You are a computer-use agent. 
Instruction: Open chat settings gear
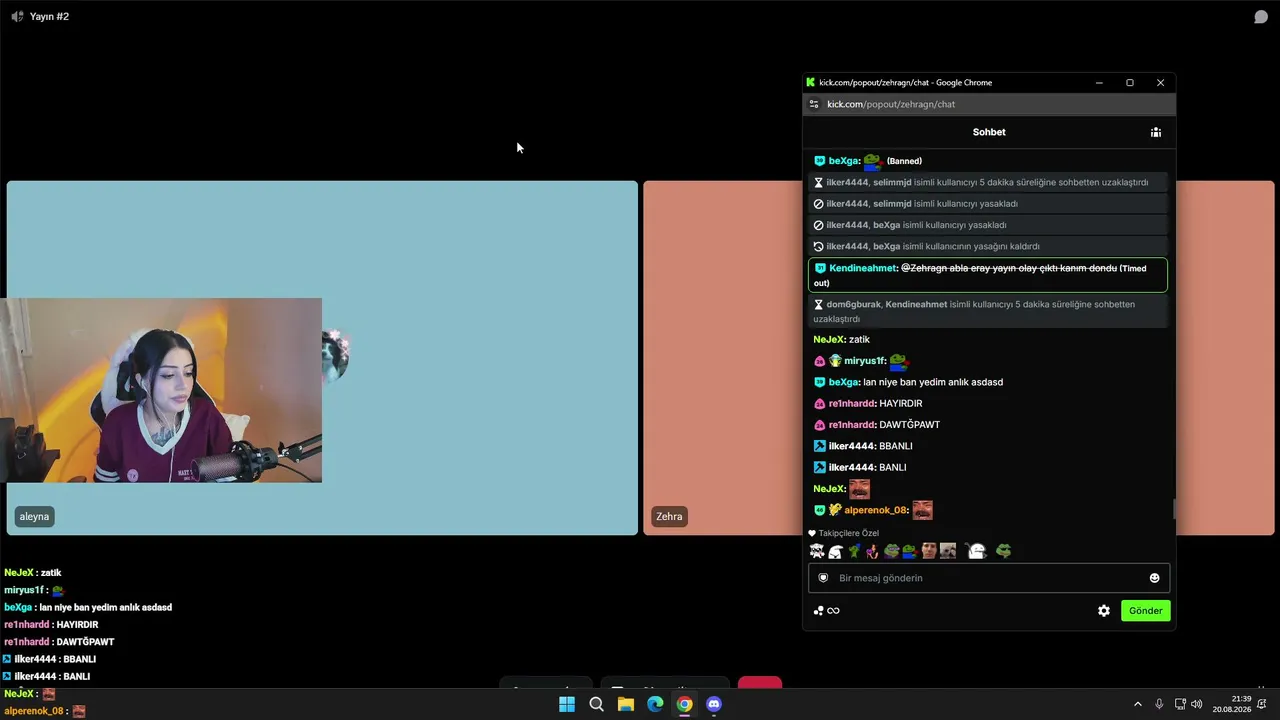pos(1104,611)
